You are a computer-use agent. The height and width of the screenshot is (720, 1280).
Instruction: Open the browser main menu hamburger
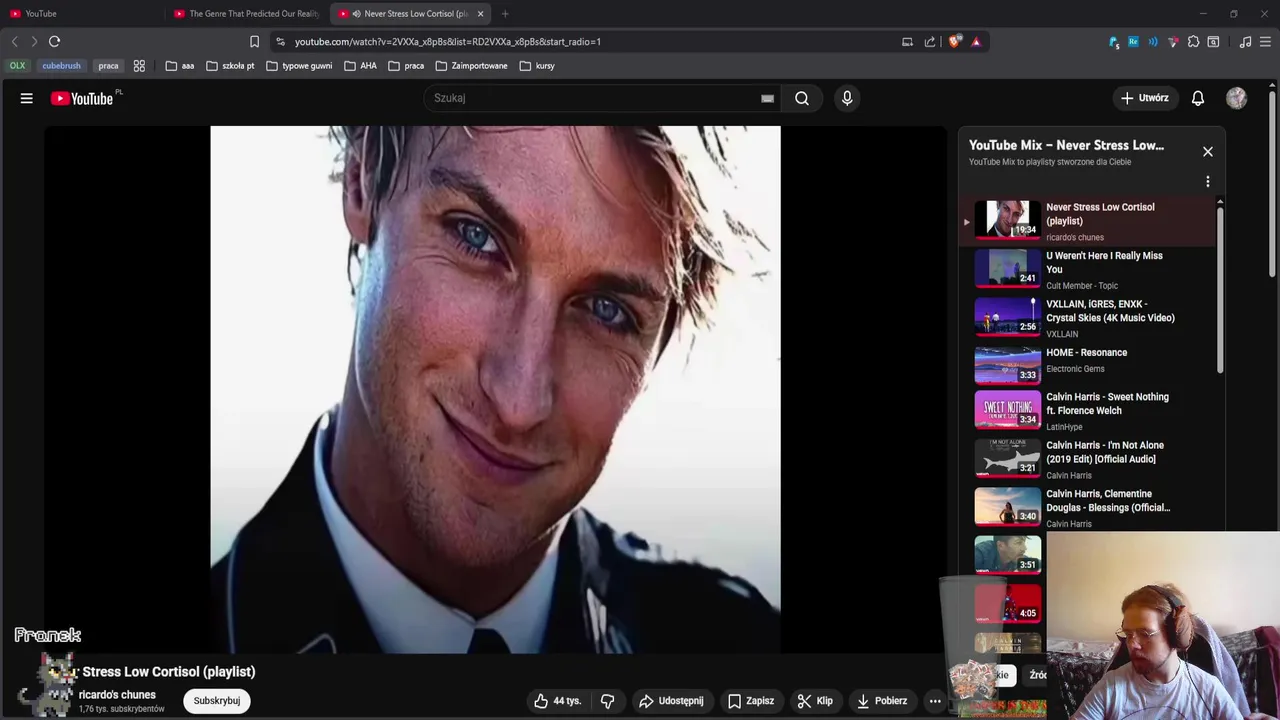(1265, 42)
